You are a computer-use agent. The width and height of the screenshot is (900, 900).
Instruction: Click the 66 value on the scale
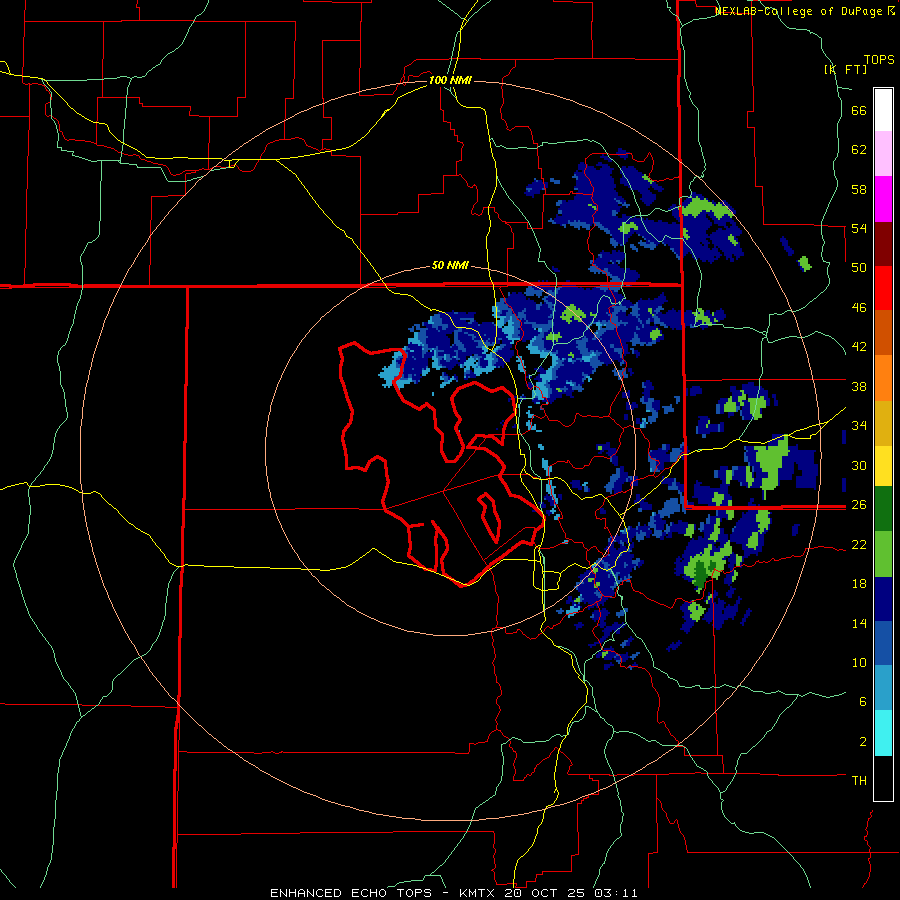pos(859,111)
